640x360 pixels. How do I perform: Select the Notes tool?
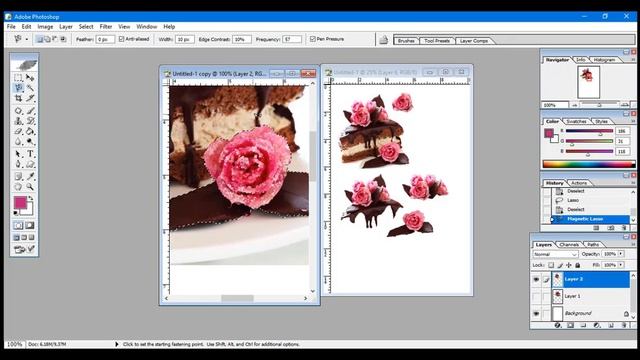(18, 176)
